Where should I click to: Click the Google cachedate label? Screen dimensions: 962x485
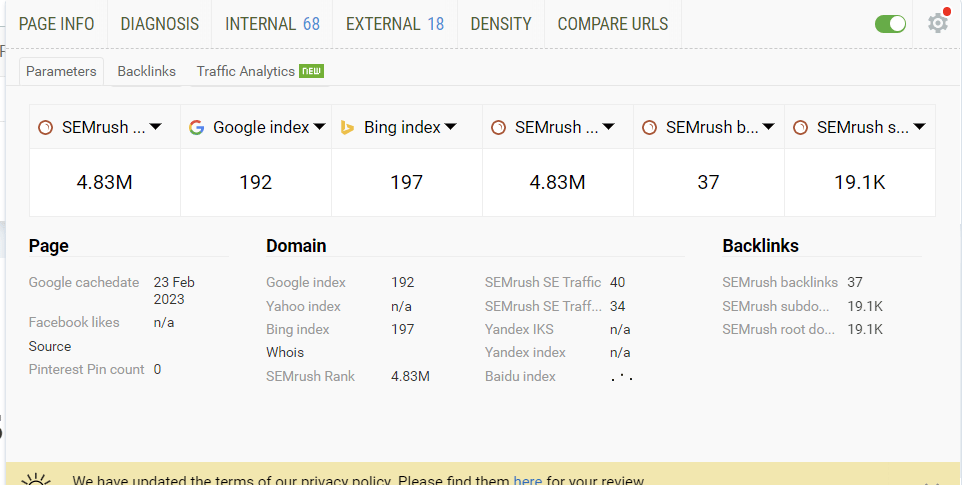tap(84, 283)
